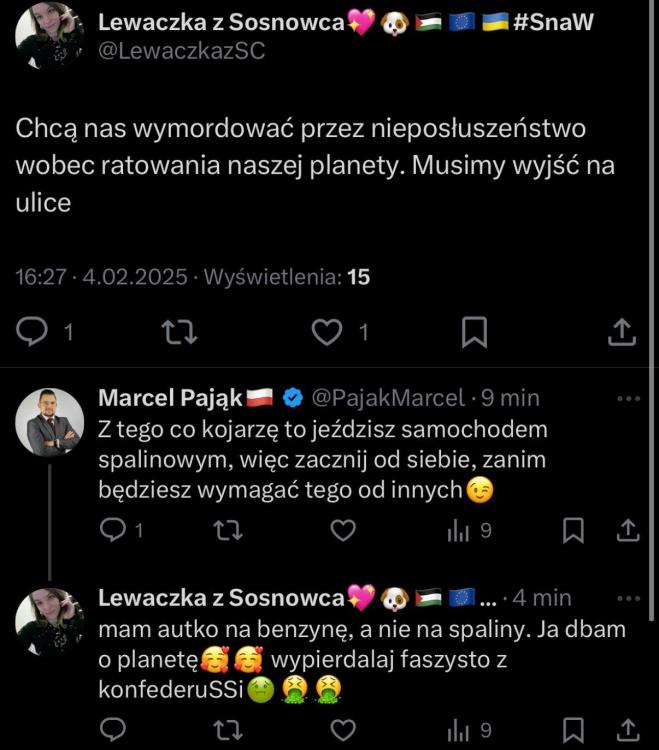The height and width of the screenshot is (750, 659).
Task: Share Marcel Pająk's reply
Action: click(x=627, y=530)
